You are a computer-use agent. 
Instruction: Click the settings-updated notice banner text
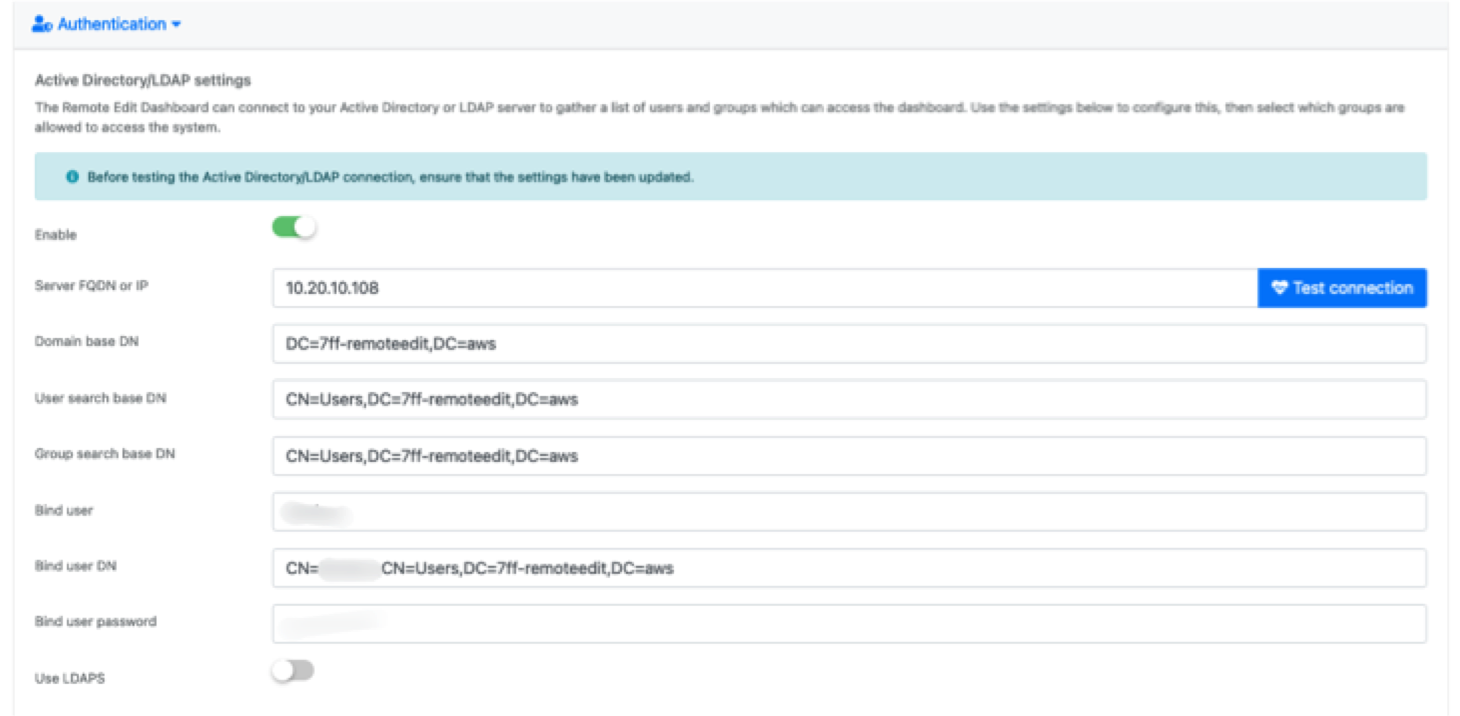pos(390,177)
